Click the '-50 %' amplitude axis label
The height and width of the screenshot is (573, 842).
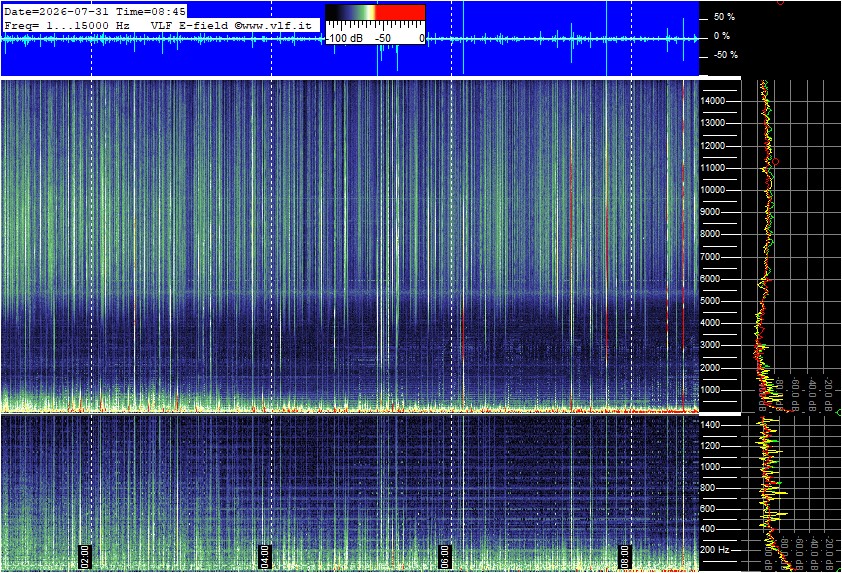click(725, 55)
